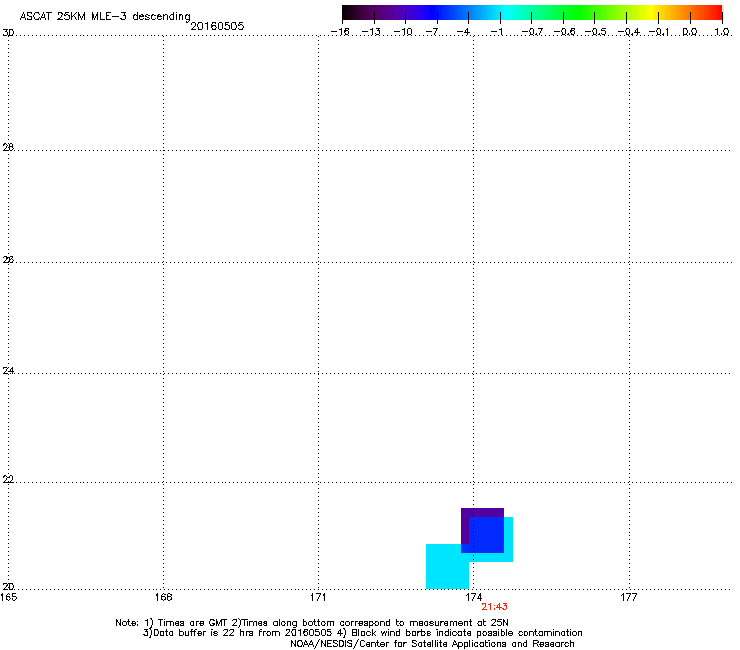The width and height of the screenshot is (740, 650).
Task: Click the 20160505 date below the title
Action: (217, 26)
